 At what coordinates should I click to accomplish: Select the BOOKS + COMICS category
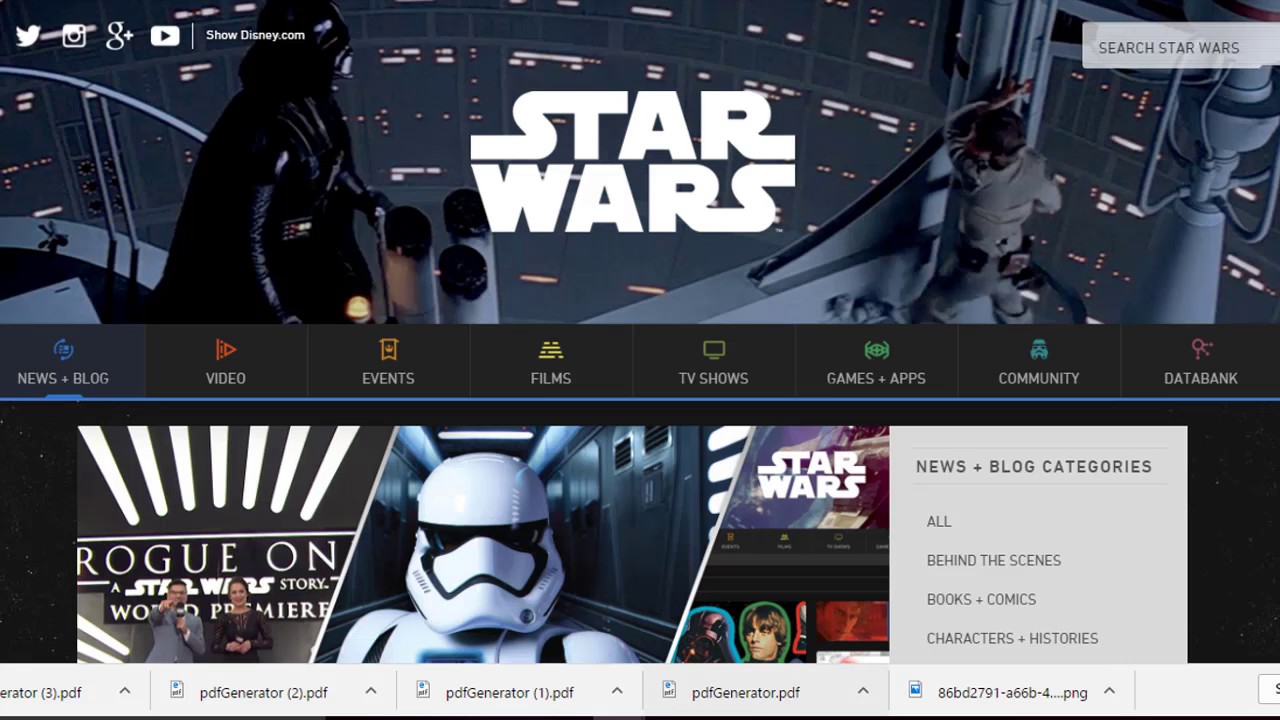pos(981,599)
